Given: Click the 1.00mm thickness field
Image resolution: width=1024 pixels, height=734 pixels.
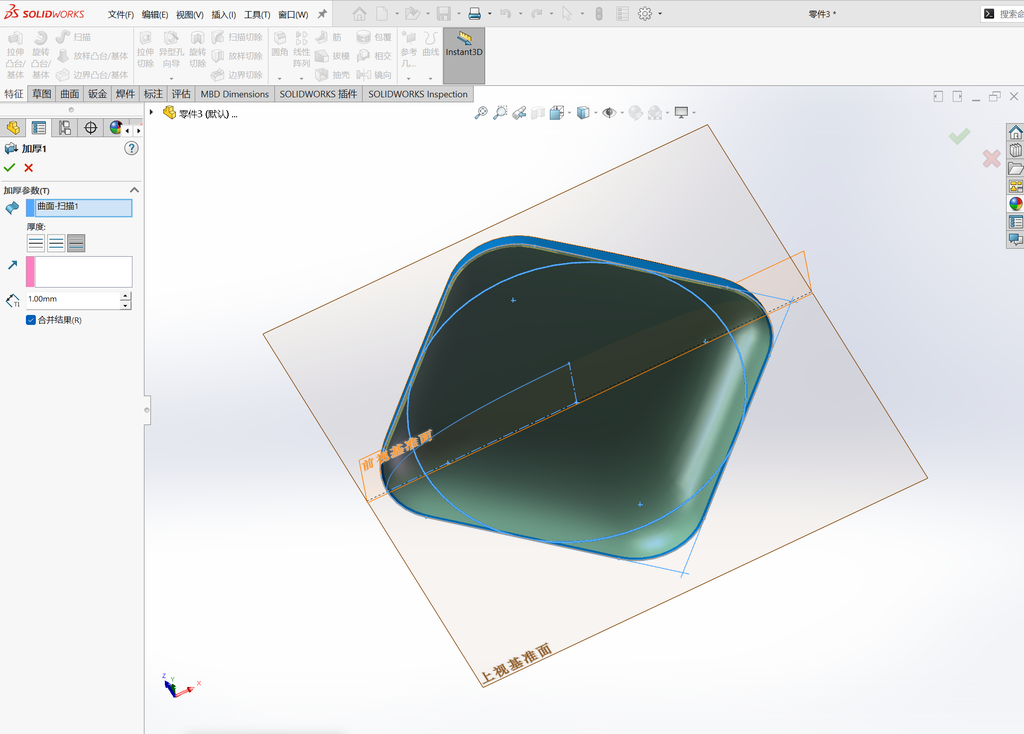Looking at the screenshot, I should click(x=72, y=300).
